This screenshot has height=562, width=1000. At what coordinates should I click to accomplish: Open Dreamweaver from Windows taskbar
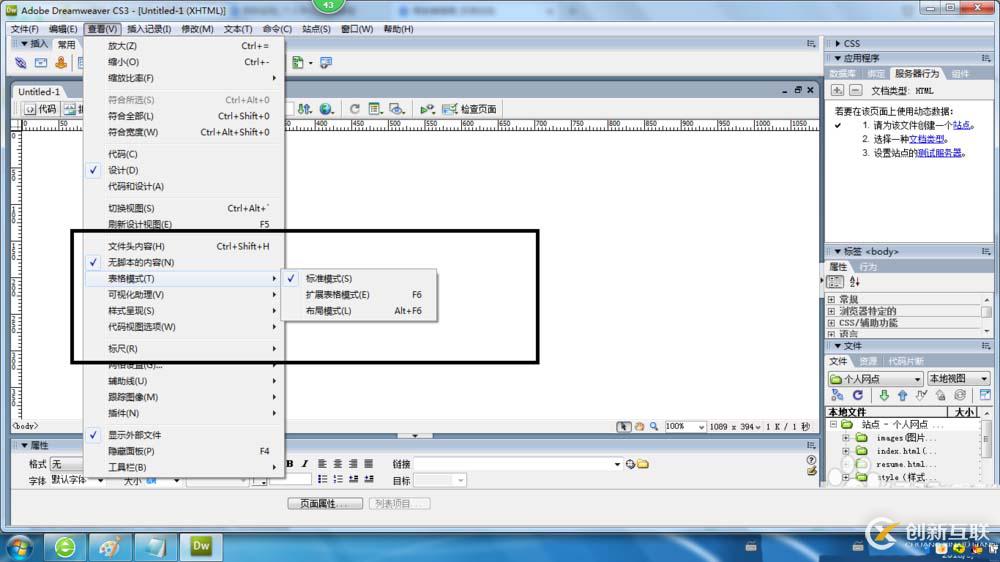pos(201,546)
